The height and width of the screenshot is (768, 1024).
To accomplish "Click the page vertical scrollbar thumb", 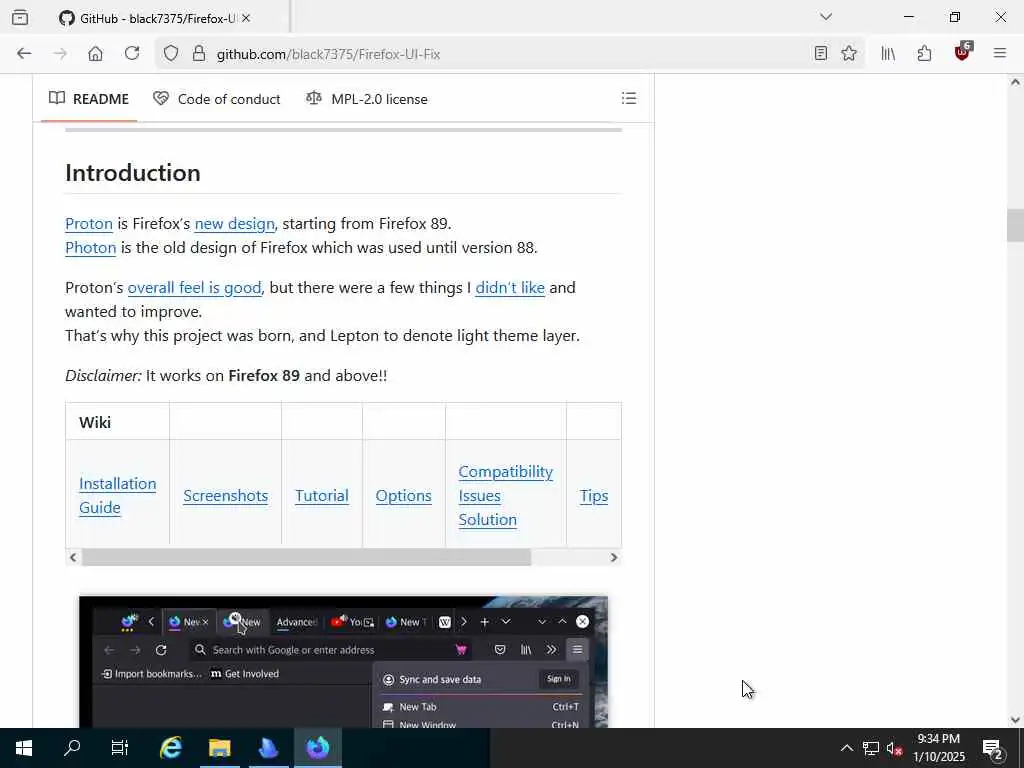I will (1015, 225).
